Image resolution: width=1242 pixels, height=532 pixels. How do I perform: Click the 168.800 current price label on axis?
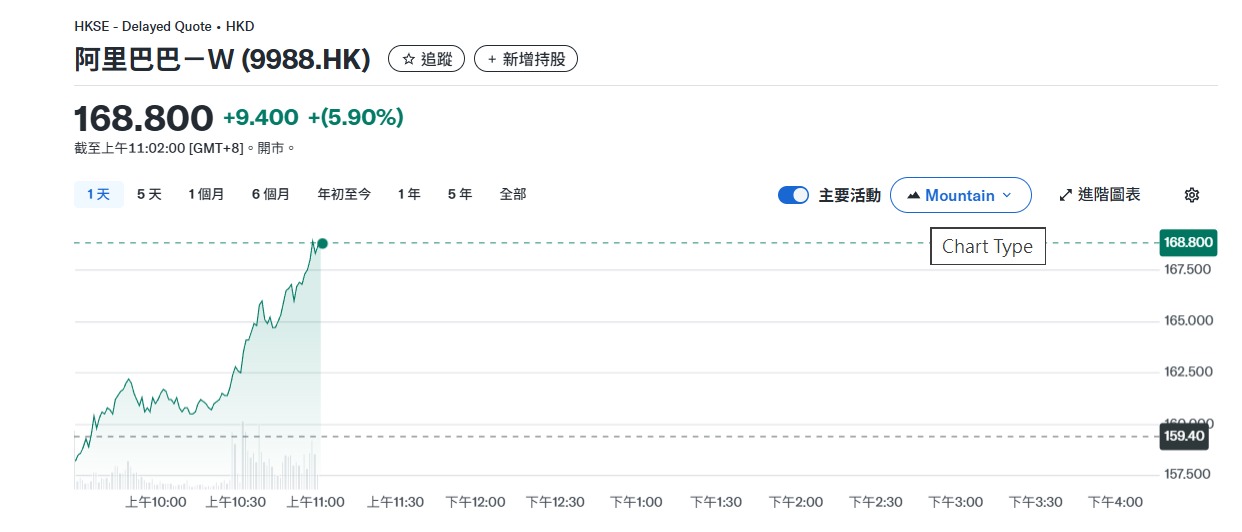pyautogui.click(x=1187, y=242)
